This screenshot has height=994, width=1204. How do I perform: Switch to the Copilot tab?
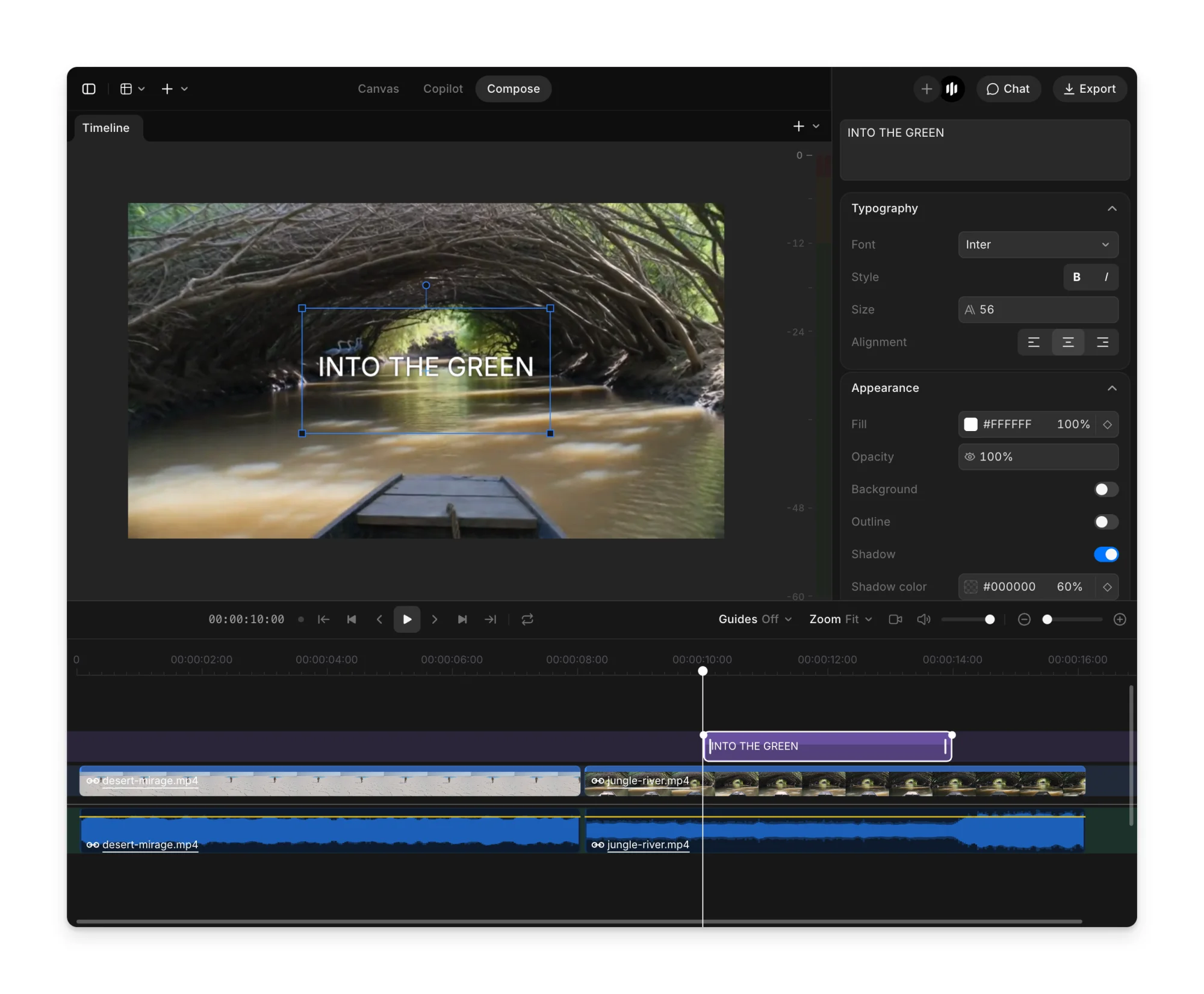[443, 89]
